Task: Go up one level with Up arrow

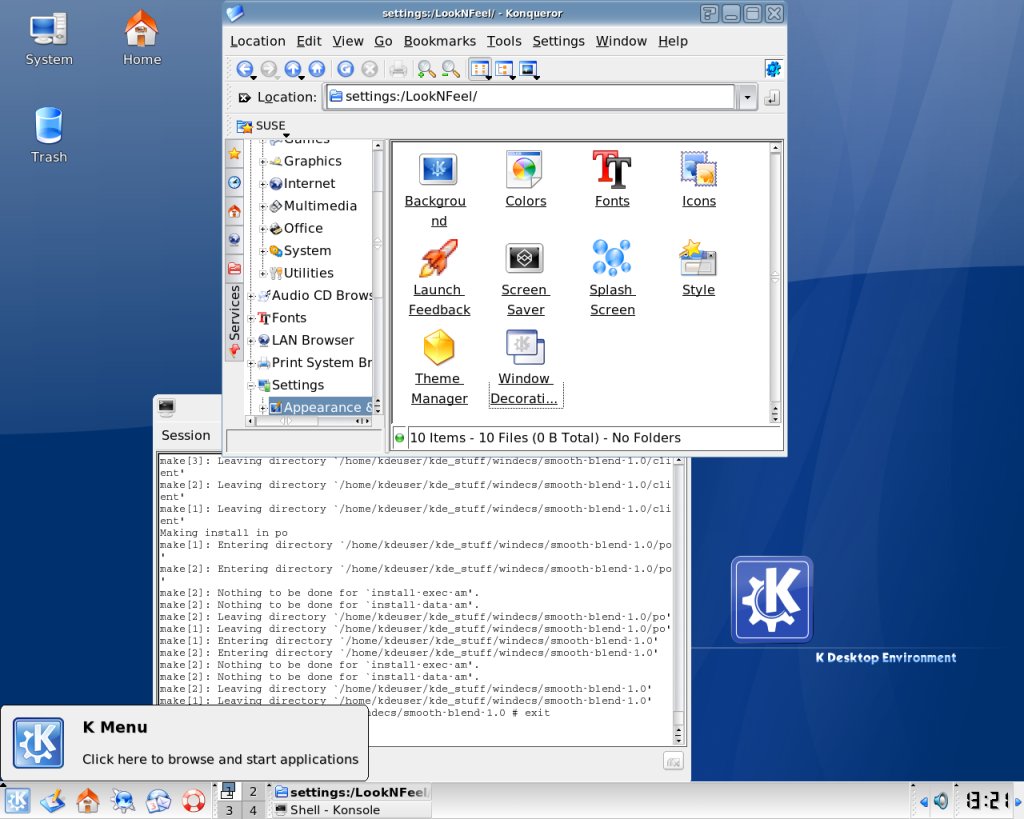Action: 293,69
